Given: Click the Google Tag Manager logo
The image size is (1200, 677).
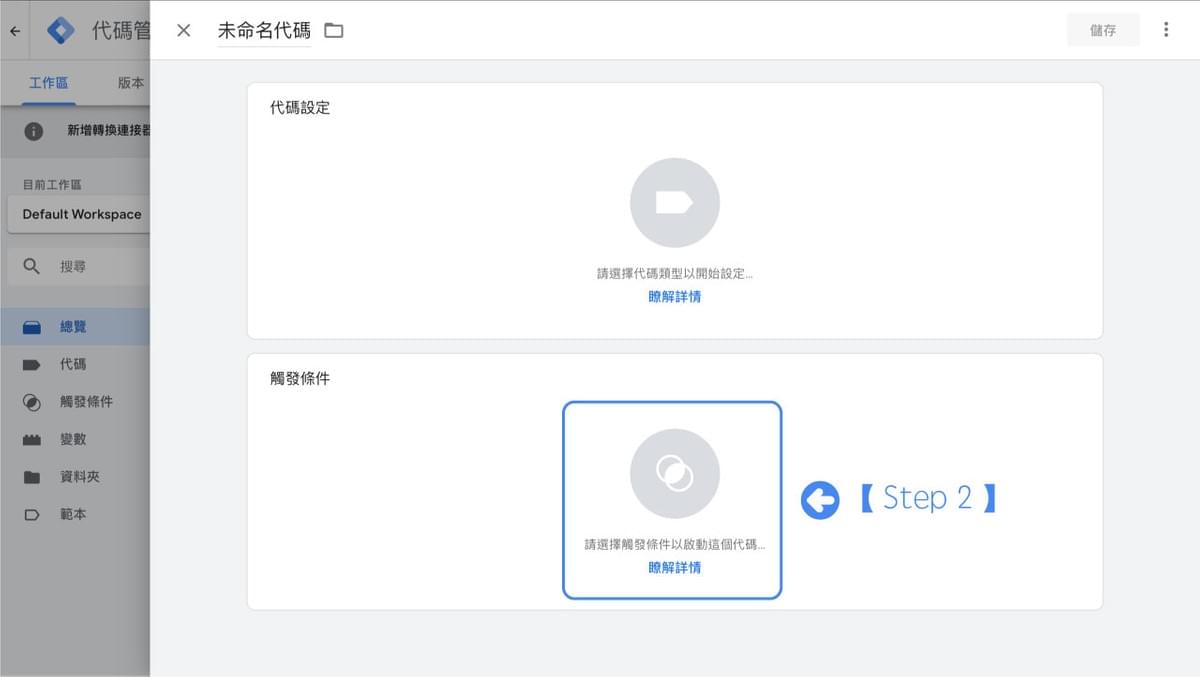Looking at the screenshot, I should (x=61, y=31).
